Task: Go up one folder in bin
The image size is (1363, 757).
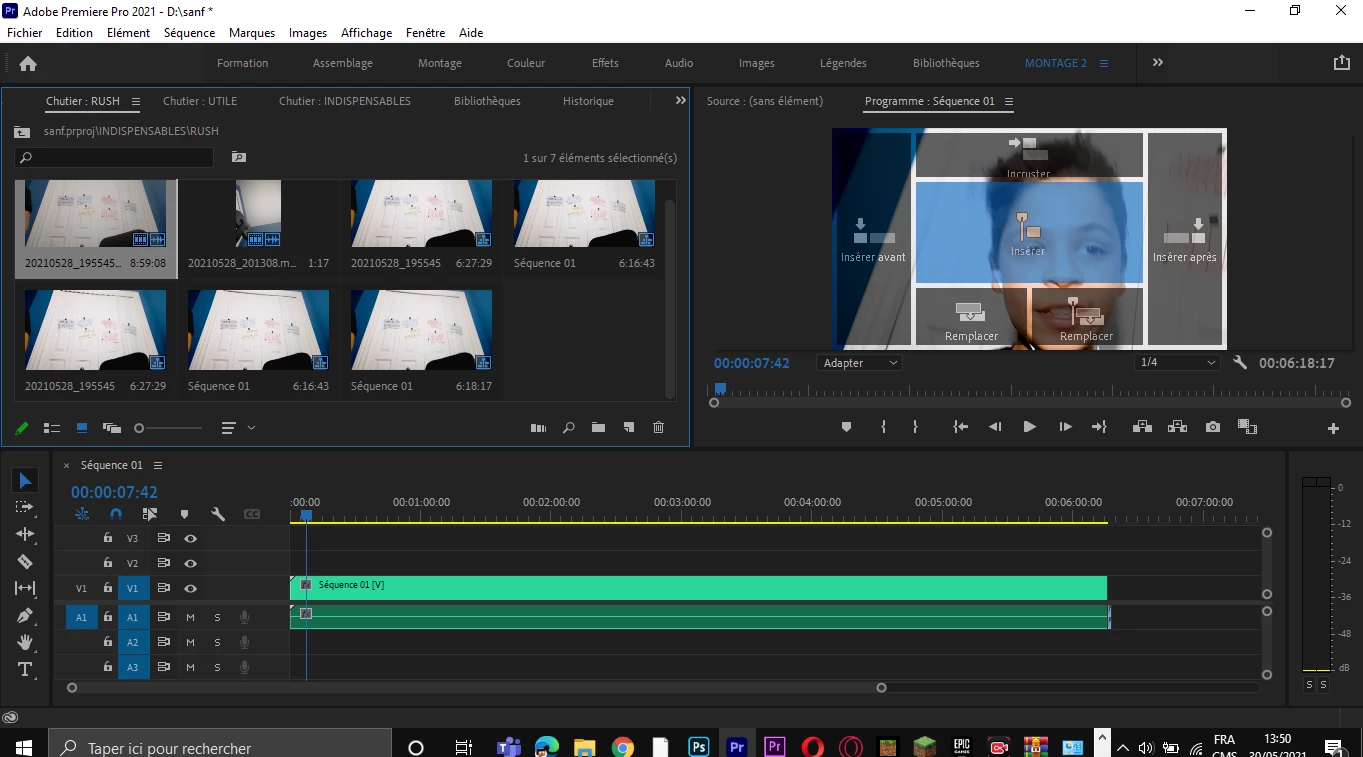Action: 22,131
